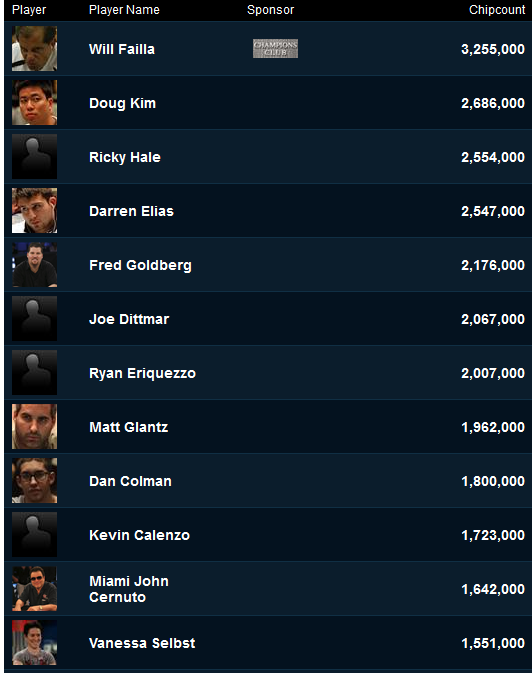Viewport: 532px width, 673px height.
Task: Open Matt Glantz's player photo
Action: coord(34,427)
